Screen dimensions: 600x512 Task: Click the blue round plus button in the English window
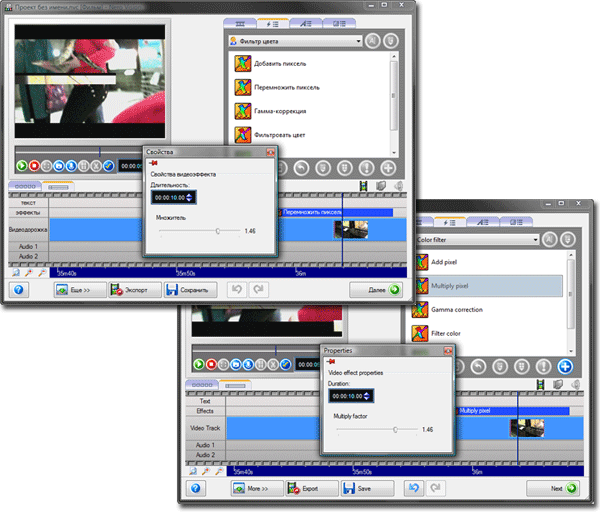[x=565, y=366]
